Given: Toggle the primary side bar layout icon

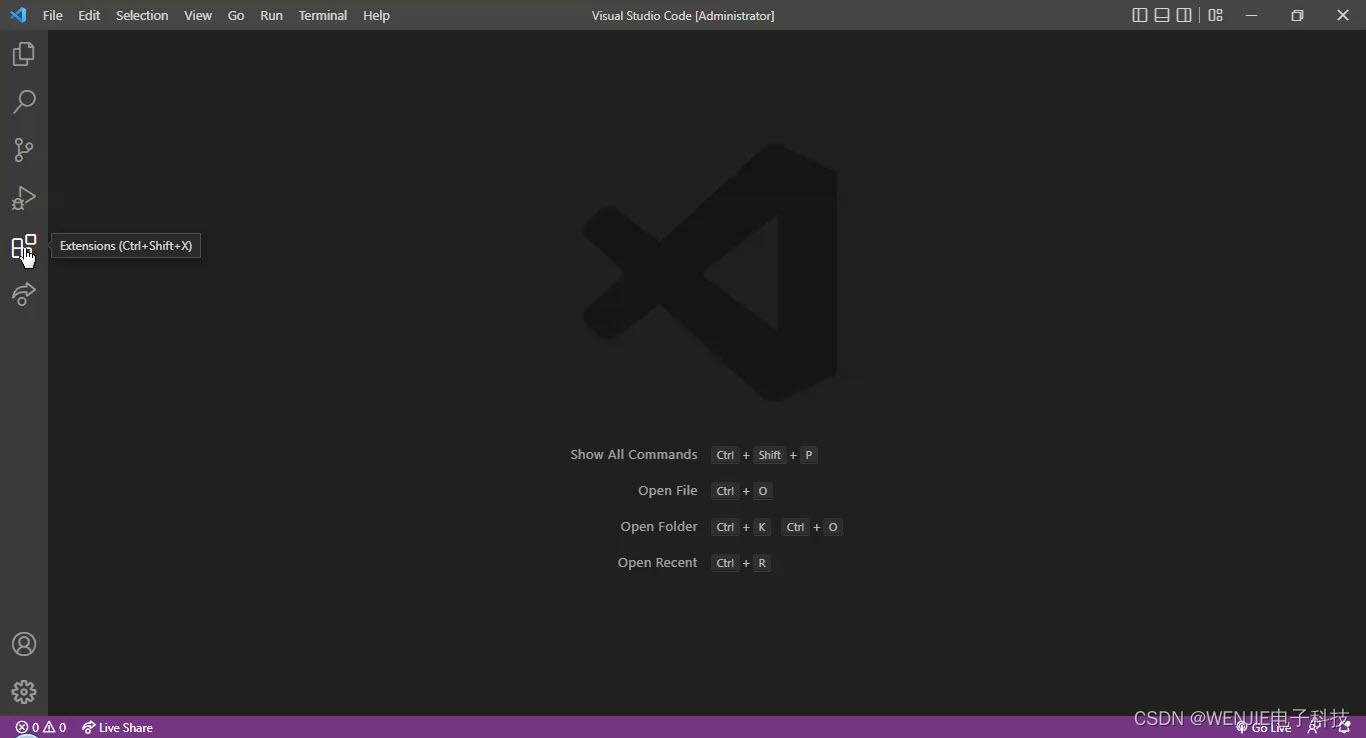Looking at the screenshot, I should [x=1140, y=15].
